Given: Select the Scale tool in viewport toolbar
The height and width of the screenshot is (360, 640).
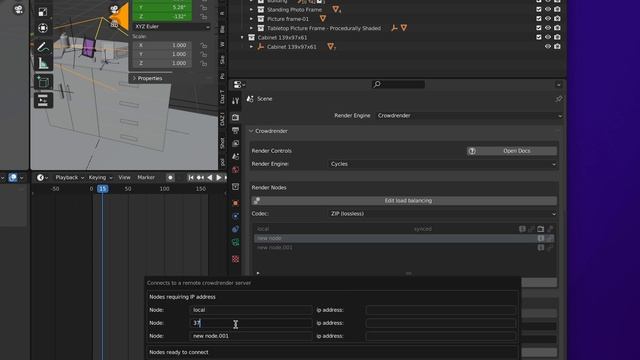Looking at the screenshot, I should pos(43,12).
